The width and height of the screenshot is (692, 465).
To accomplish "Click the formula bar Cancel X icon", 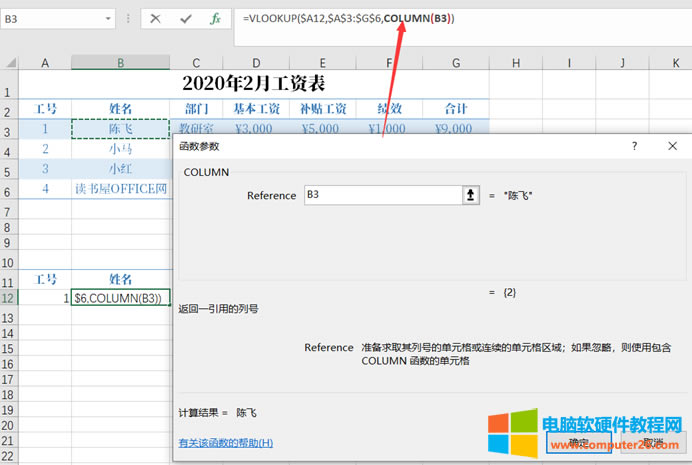I will (x=157, y=19).
